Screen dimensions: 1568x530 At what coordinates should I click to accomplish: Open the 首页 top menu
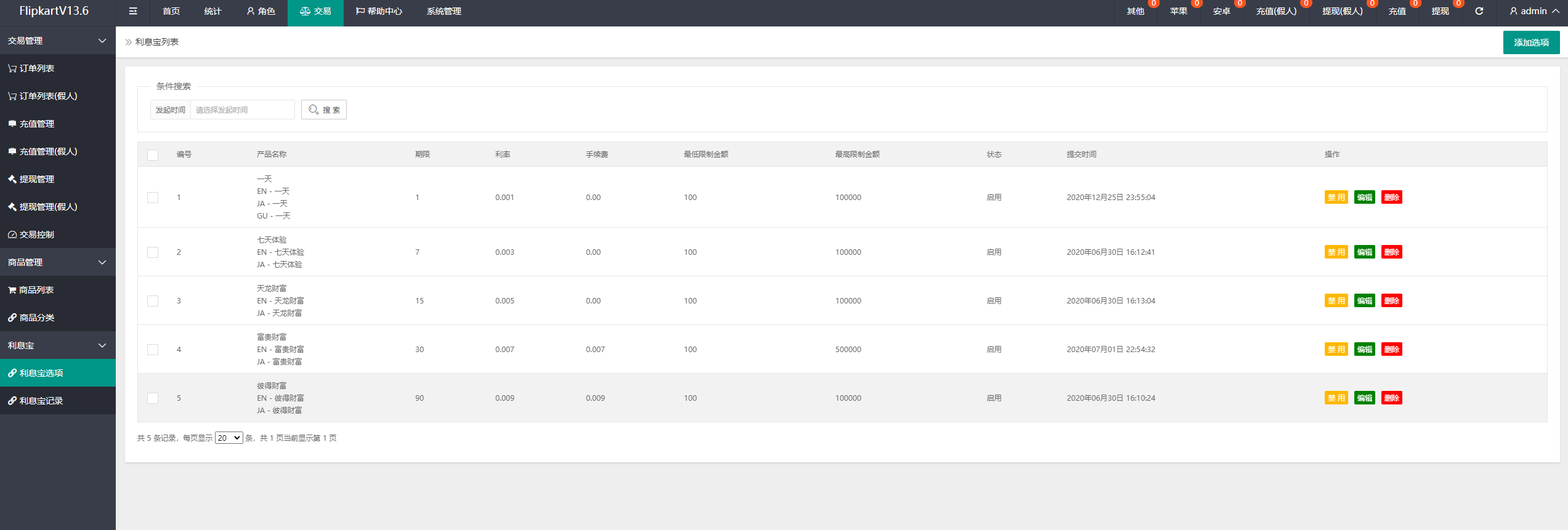pyautogui.click(x=171, y=11)
